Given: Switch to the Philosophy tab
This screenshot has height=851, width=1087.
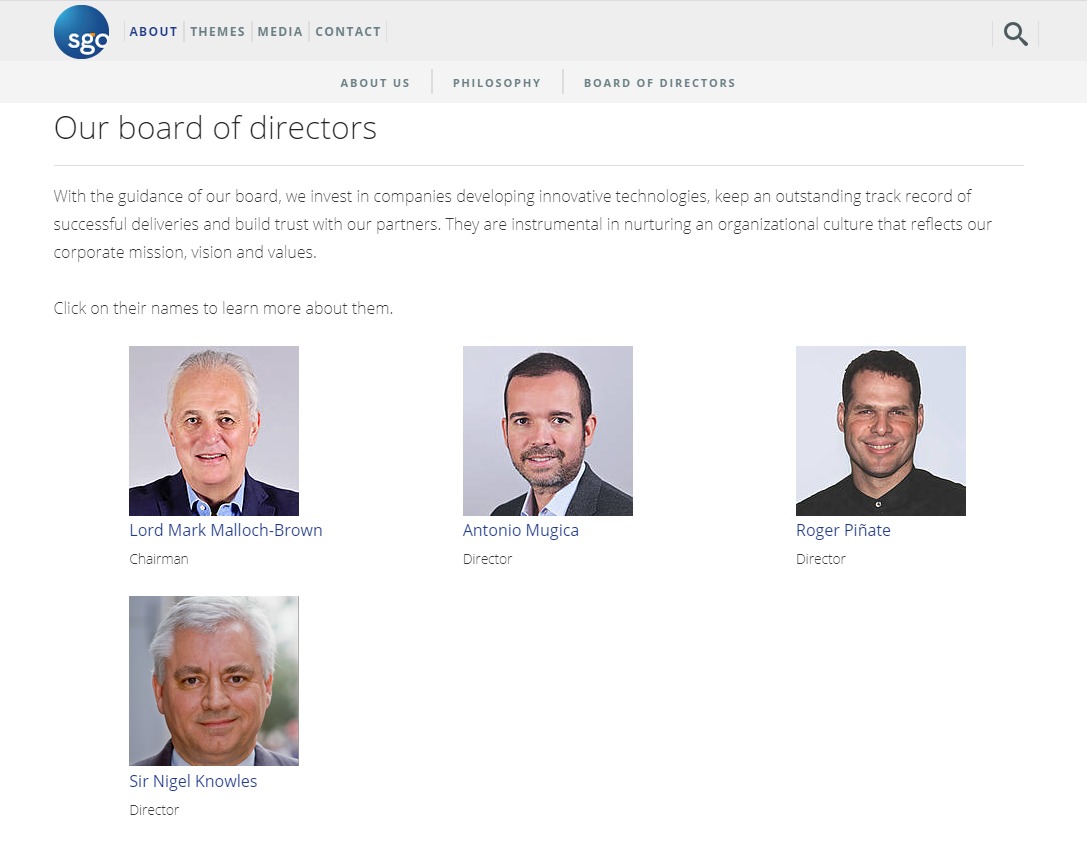Looking at the screenshot, I should click(496, 83).
